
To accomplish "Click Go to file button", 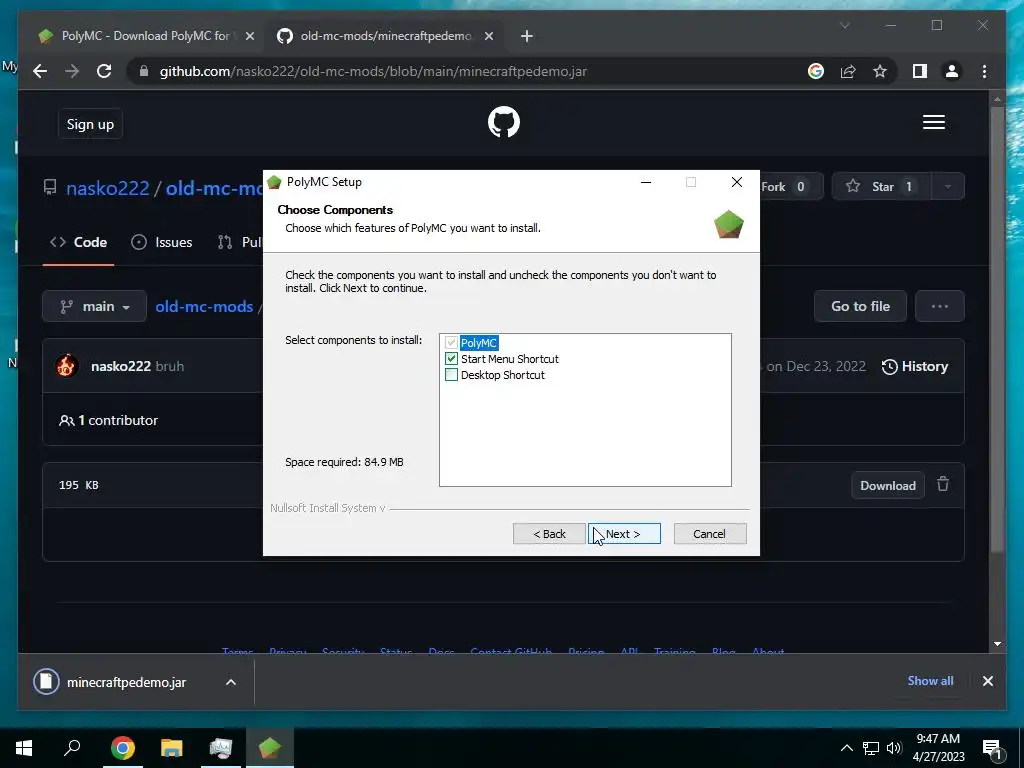I will [860, 306].
